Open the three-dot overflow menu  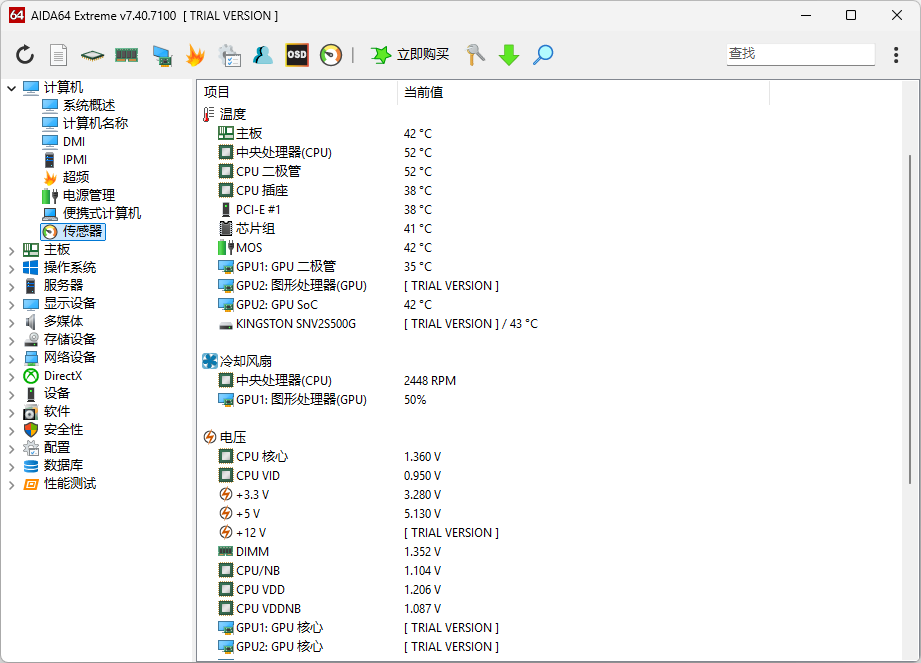coord(896,55)
